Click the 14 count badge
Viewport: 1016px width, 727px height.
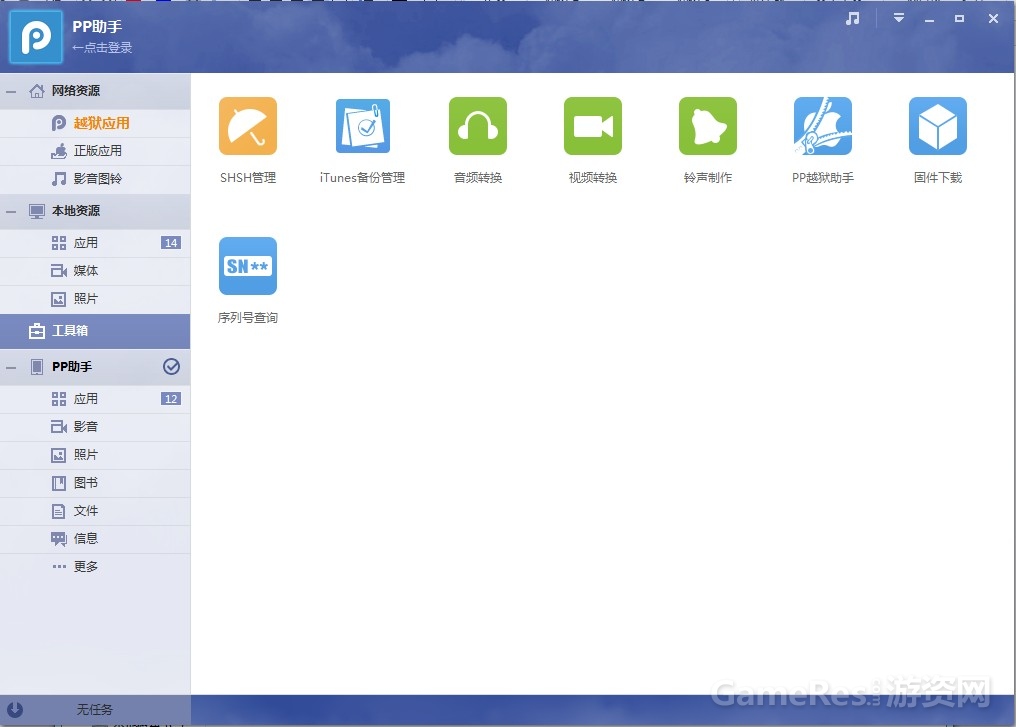(x=171, y=243)
